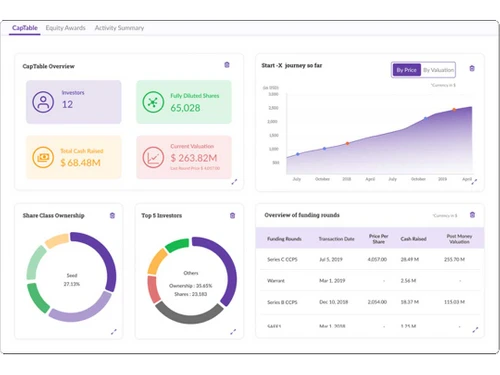
Task: Click the Investors person icon
Action: click(43, 102)
